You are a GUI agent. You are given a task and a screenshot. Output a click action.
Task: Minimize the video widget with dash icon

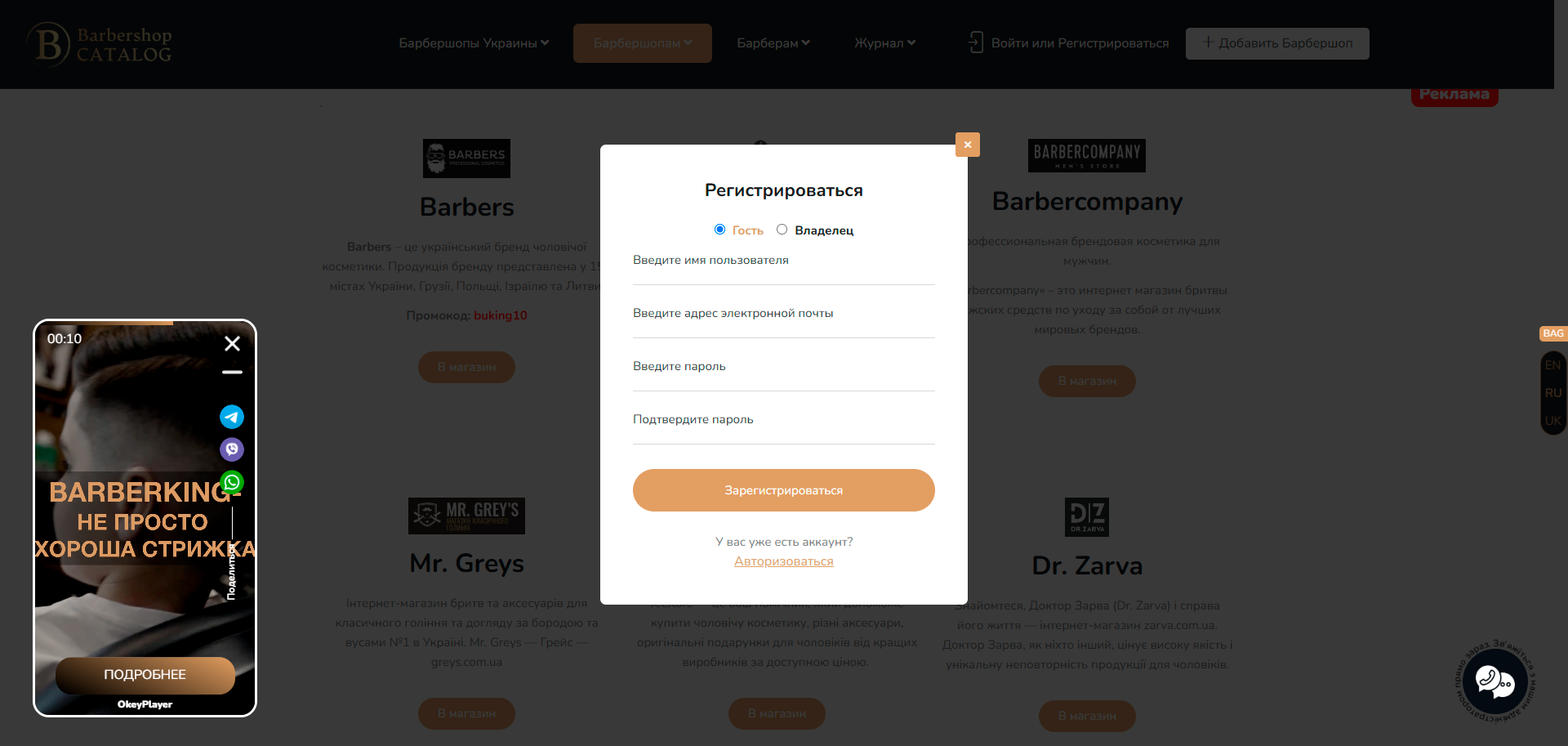[x=232, y=372]
